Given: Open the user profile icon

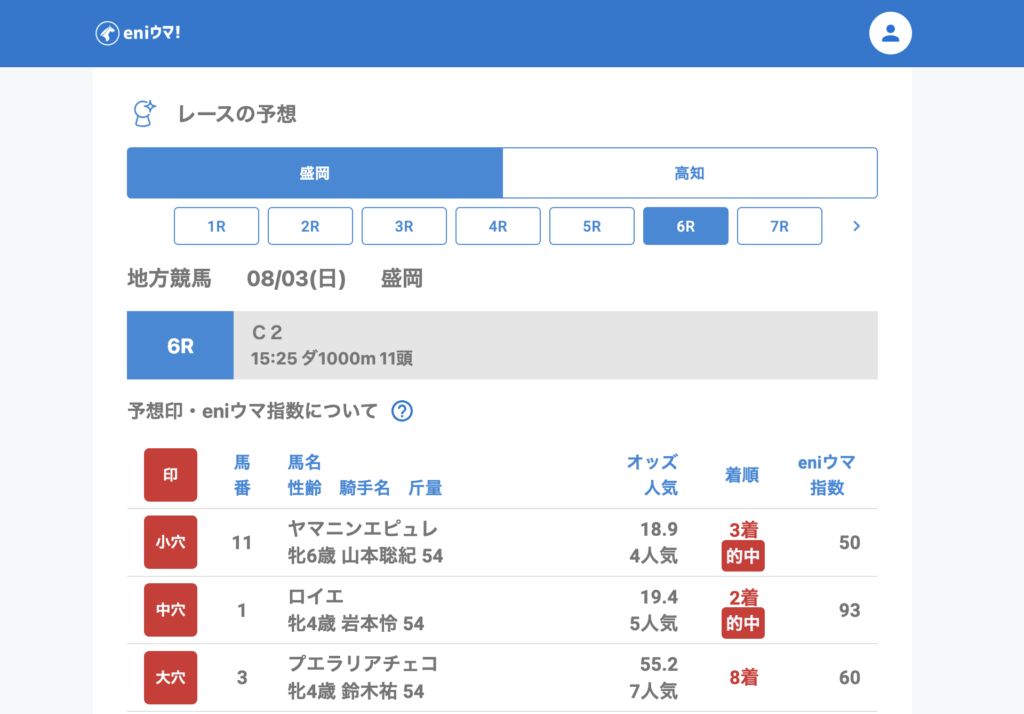Looking at the screenshot, I should click(890, 33).
